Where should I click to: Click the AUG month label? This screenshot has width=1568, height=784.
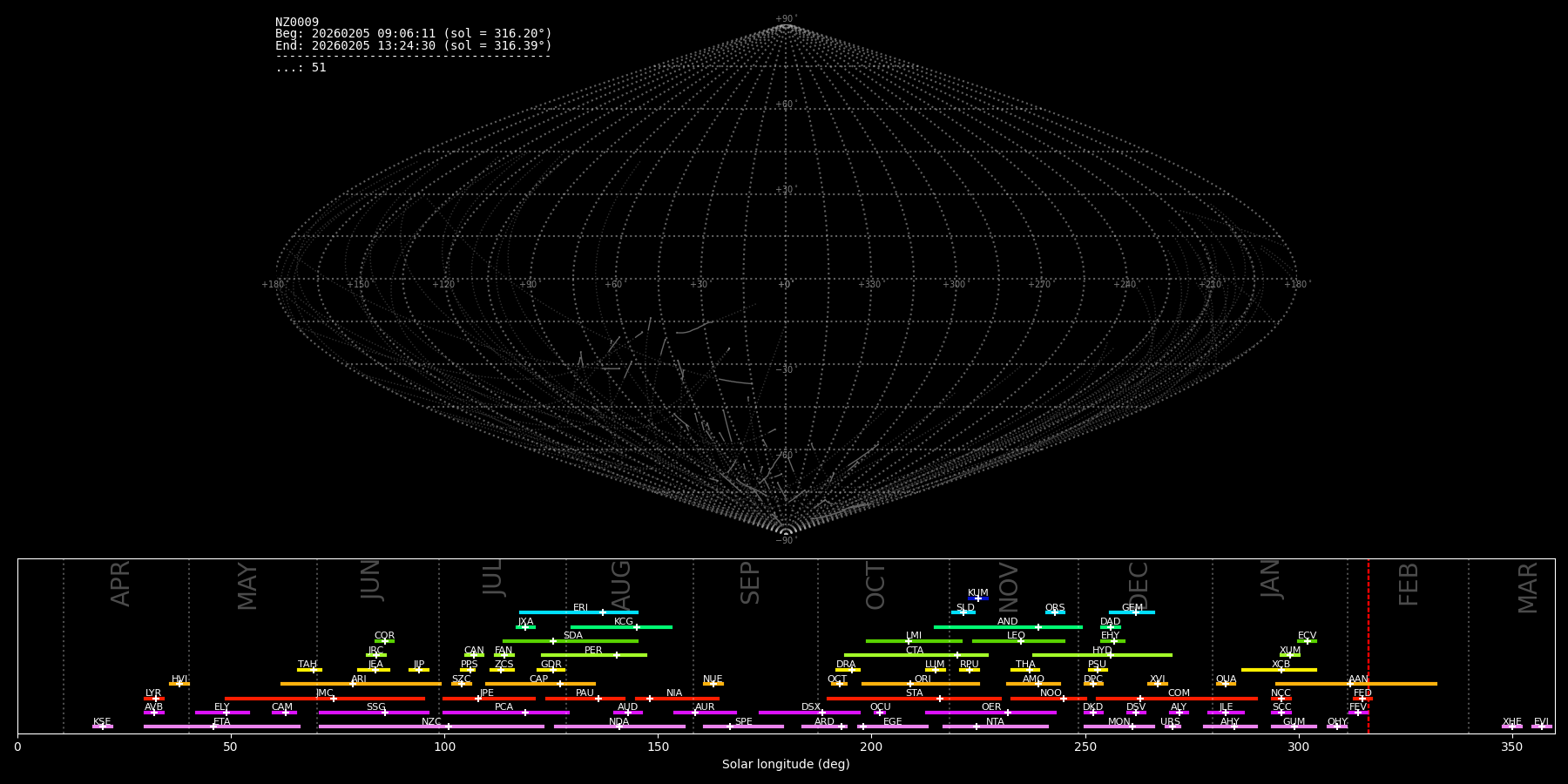(x=621, y=586)
